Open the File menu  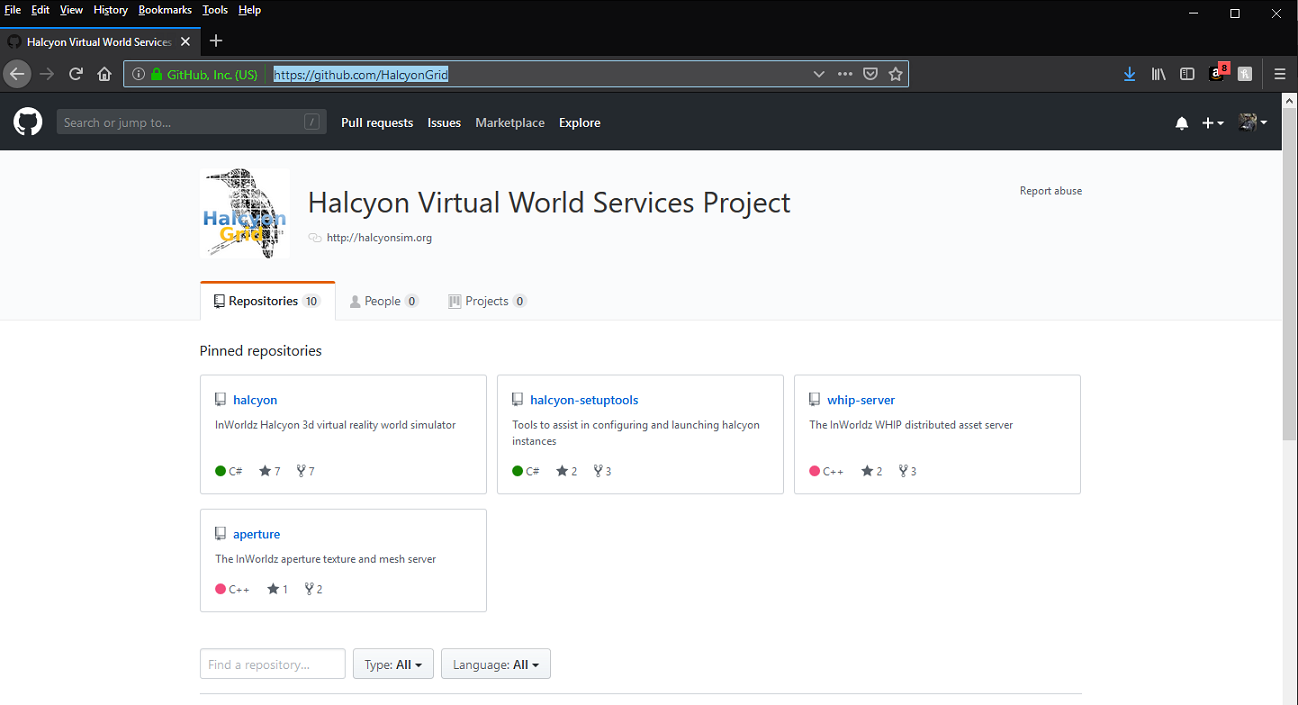tap(13, 10)
